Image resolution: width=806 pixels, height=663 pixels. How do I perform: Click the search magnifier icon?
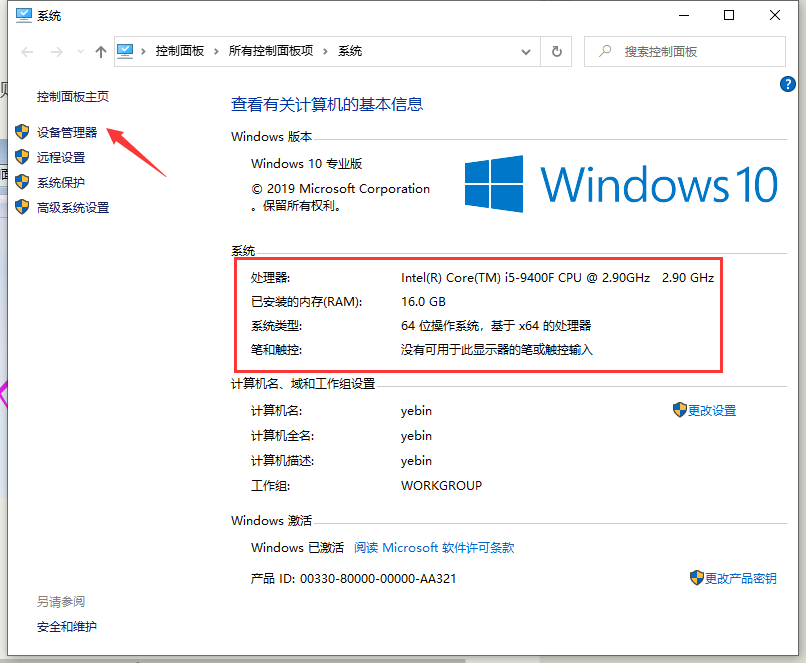(x=604, y=51)
